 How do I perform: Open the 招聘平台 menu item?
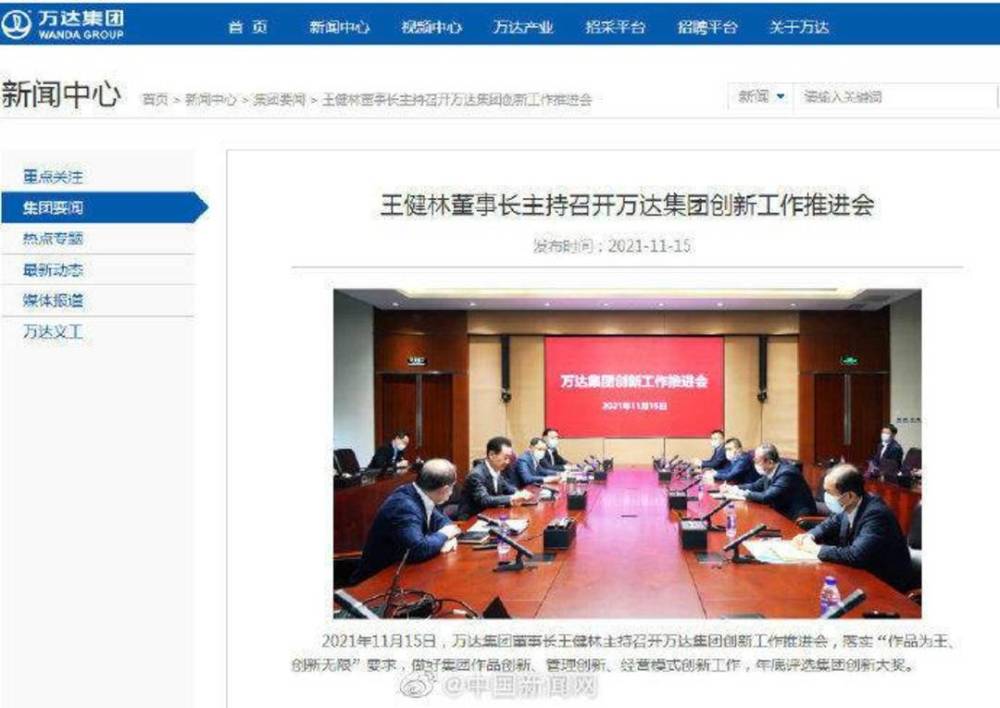tap(707, 27)
